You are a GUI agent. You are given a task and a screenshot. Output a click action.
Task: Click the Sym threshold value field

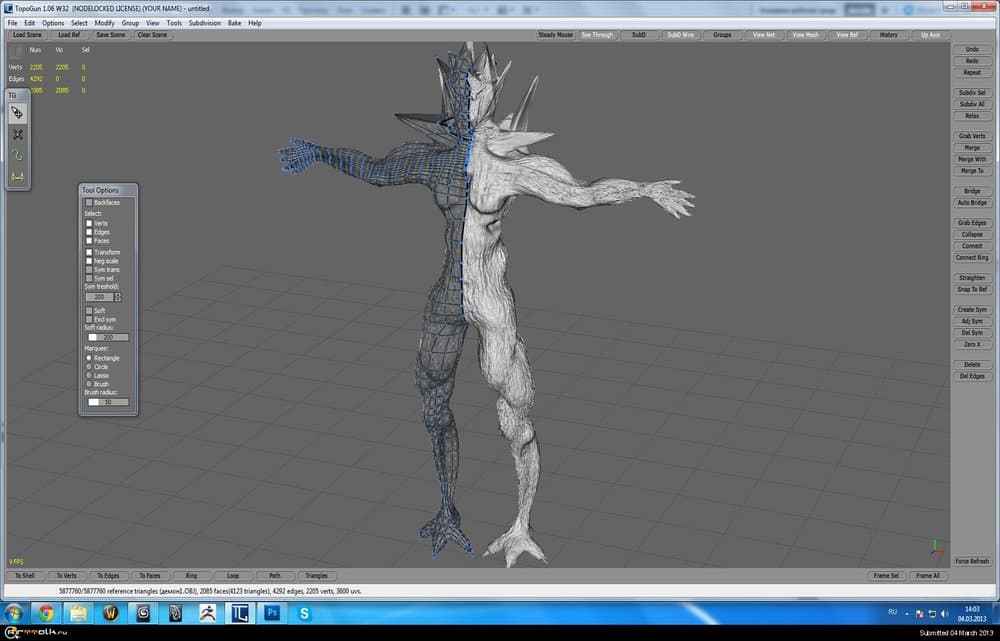[99, 297]
